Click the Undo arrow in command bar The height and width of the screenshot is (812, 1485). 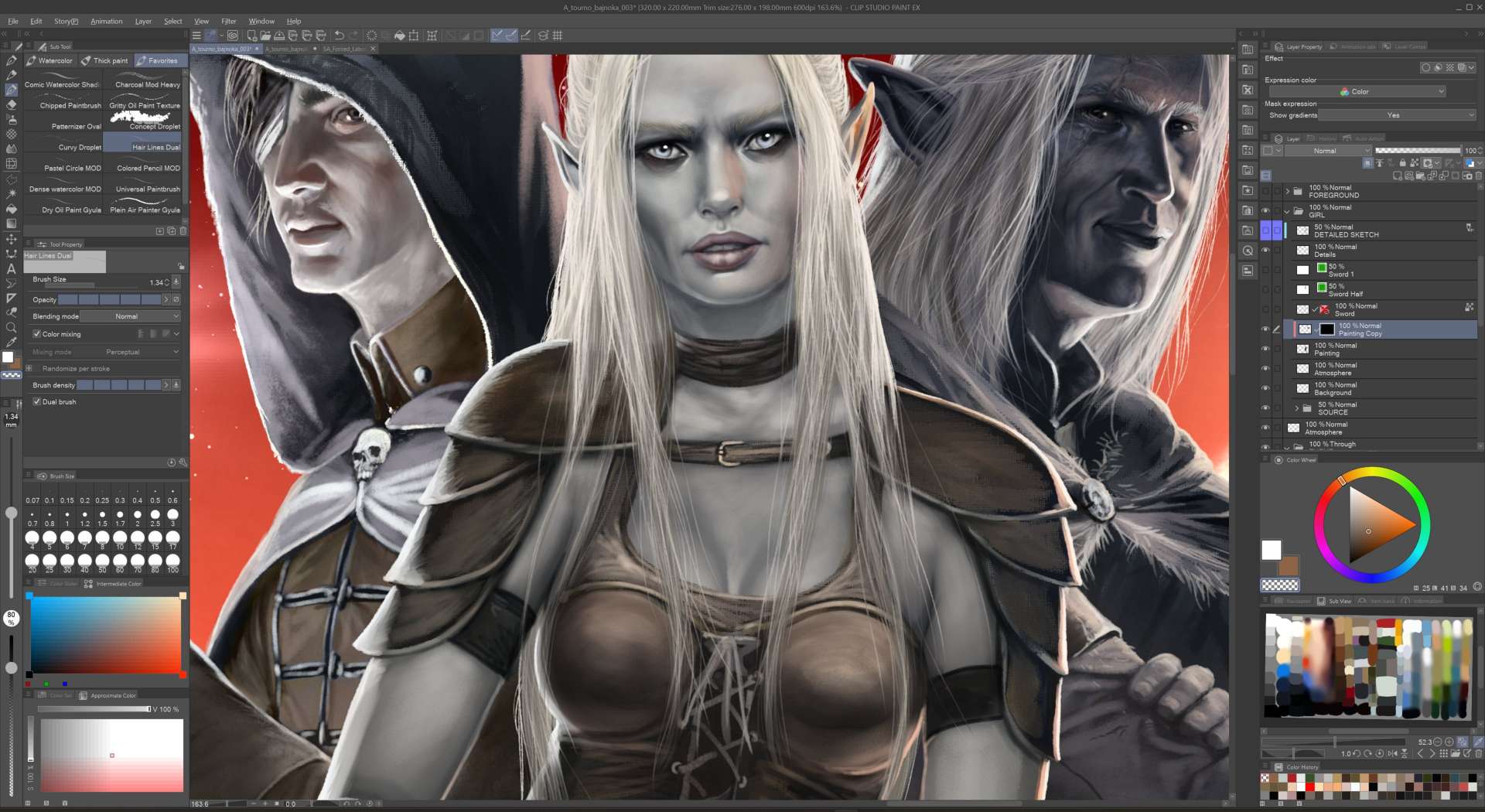[339, 36]
